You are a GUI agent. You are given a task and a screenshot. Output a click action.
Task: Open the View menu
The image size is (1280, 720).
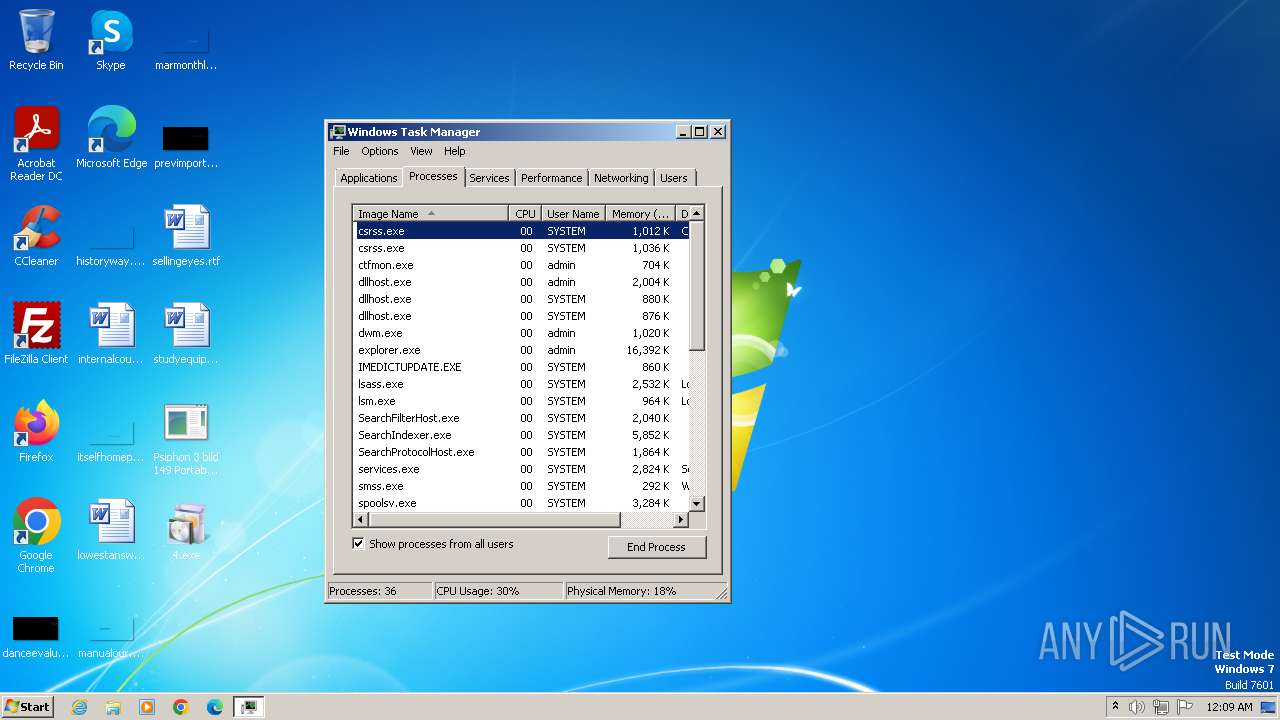[421, 151]
